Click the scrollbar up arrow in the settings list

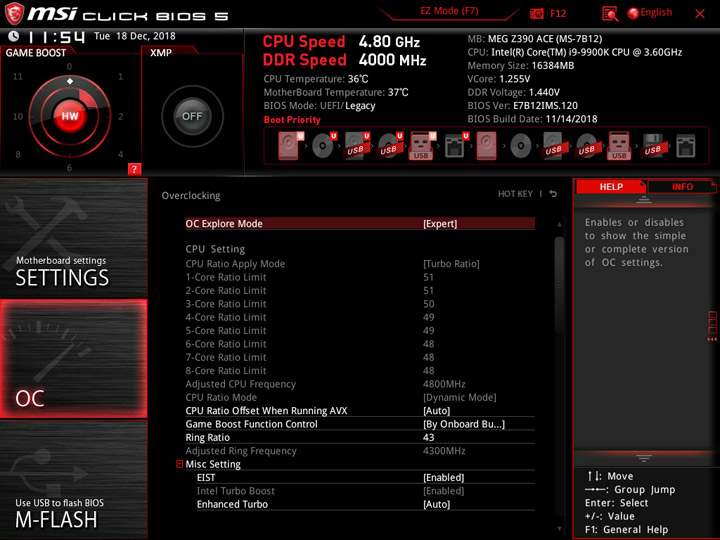click(x=559, y=225)
